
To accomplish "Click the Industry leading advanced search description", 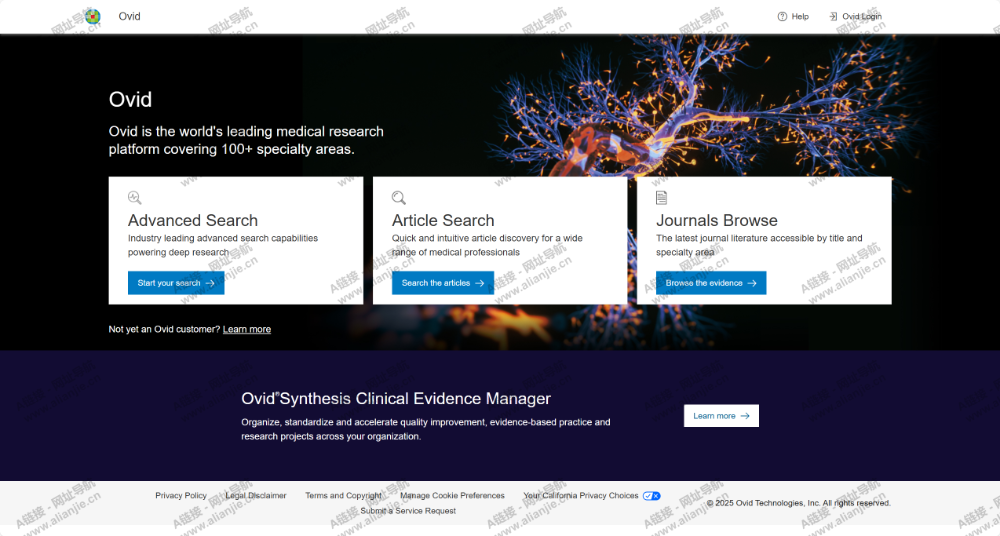I will click(223, 245).
